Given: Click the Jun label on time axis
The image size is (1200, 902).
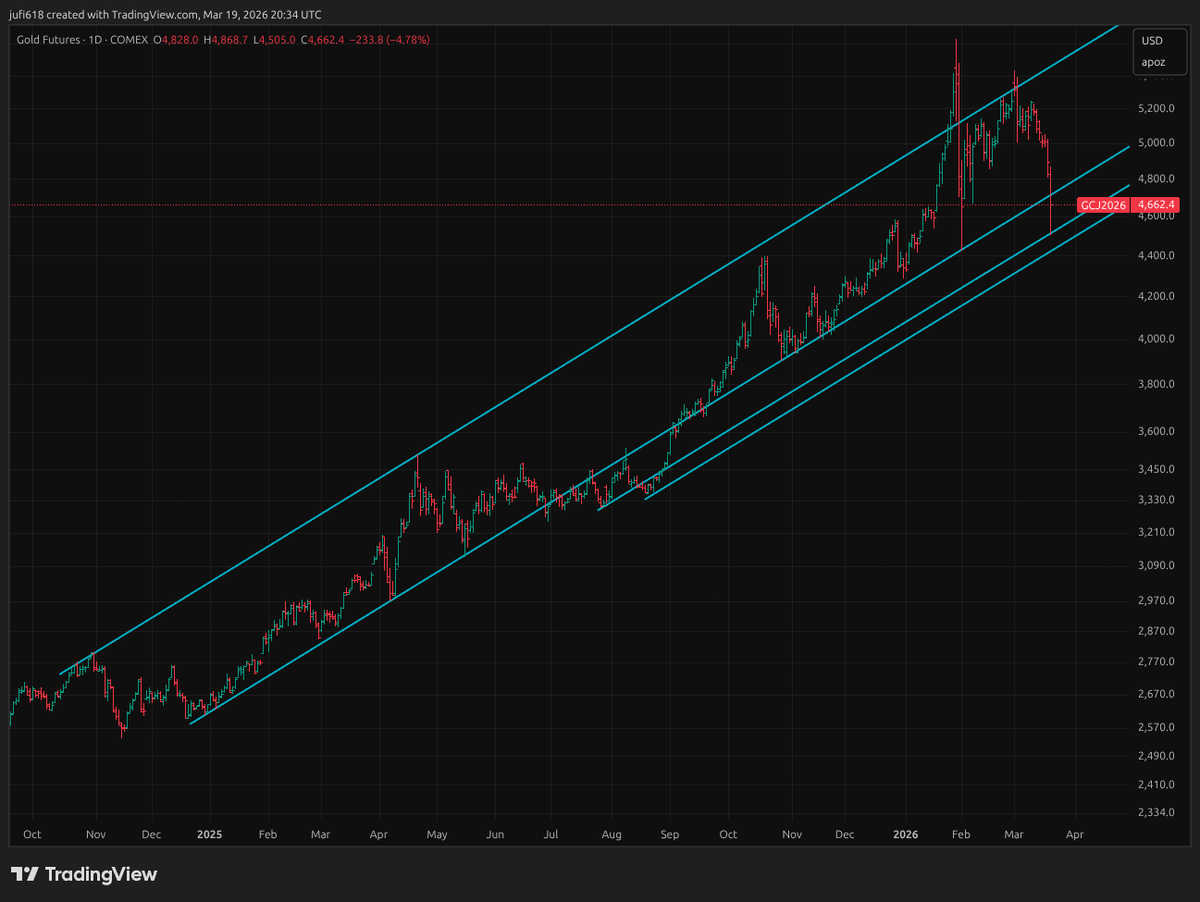Looking at the screenshot, I should [x=495, y=833].
